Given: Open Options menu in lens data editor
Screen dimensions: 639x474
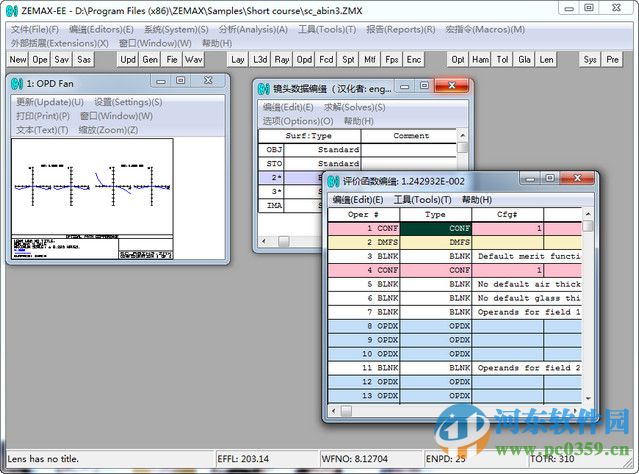Looking at the screenshot, I should 298,121.
